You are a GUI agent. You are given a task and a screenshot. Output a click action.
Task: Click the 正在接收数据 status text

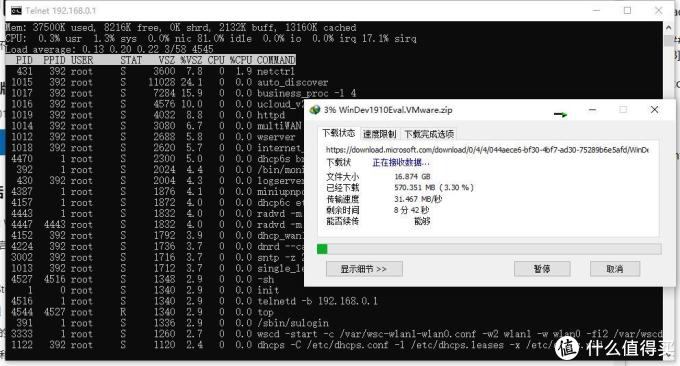401,163
